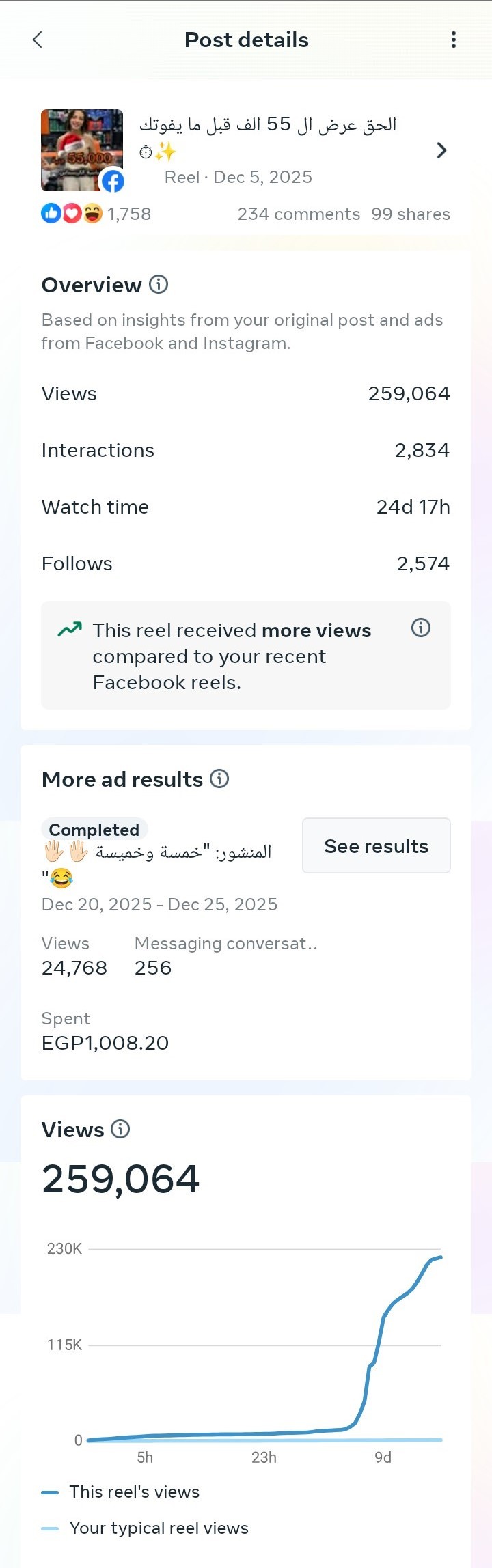
Task: Tap the Watch time row
Action: coord(246,507)
